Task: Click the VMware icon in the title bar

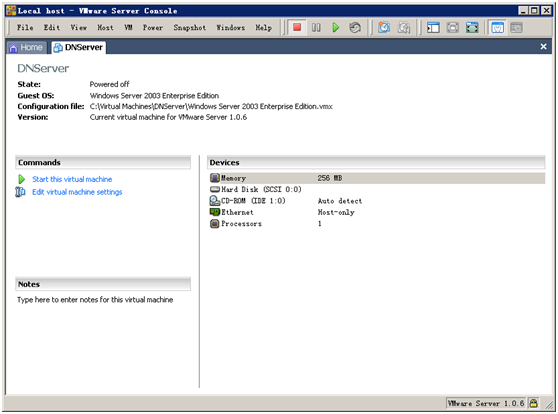Action: coord(11,11)
